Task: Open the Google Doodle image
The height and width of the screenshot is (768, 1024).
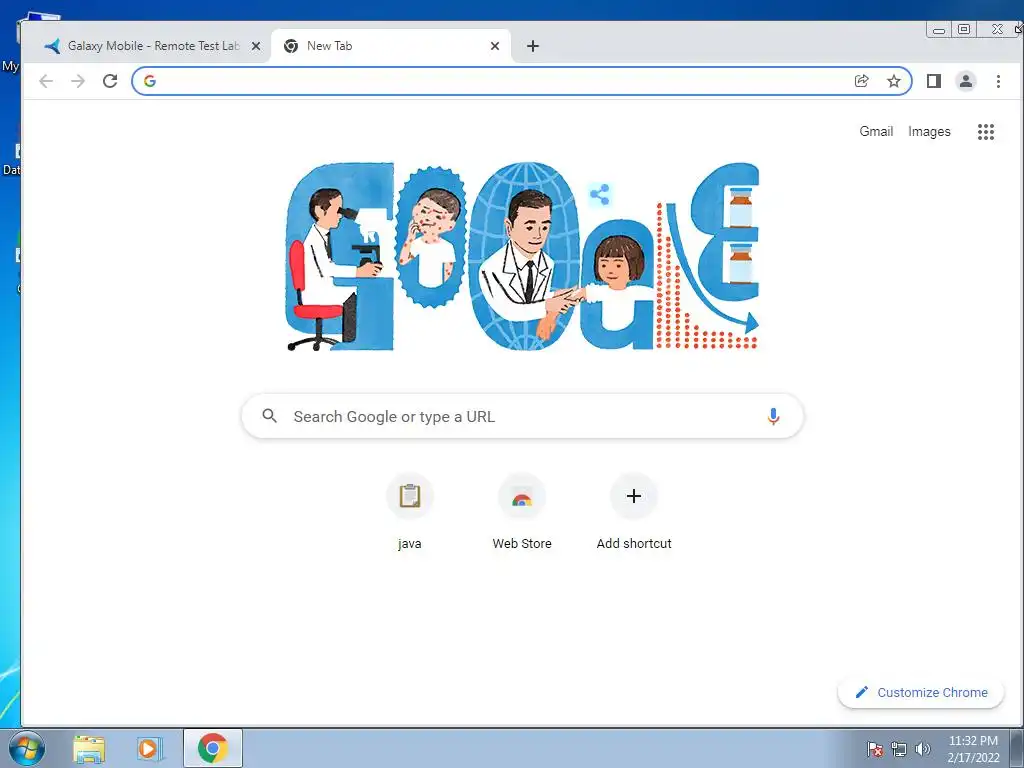Action: 522,256
